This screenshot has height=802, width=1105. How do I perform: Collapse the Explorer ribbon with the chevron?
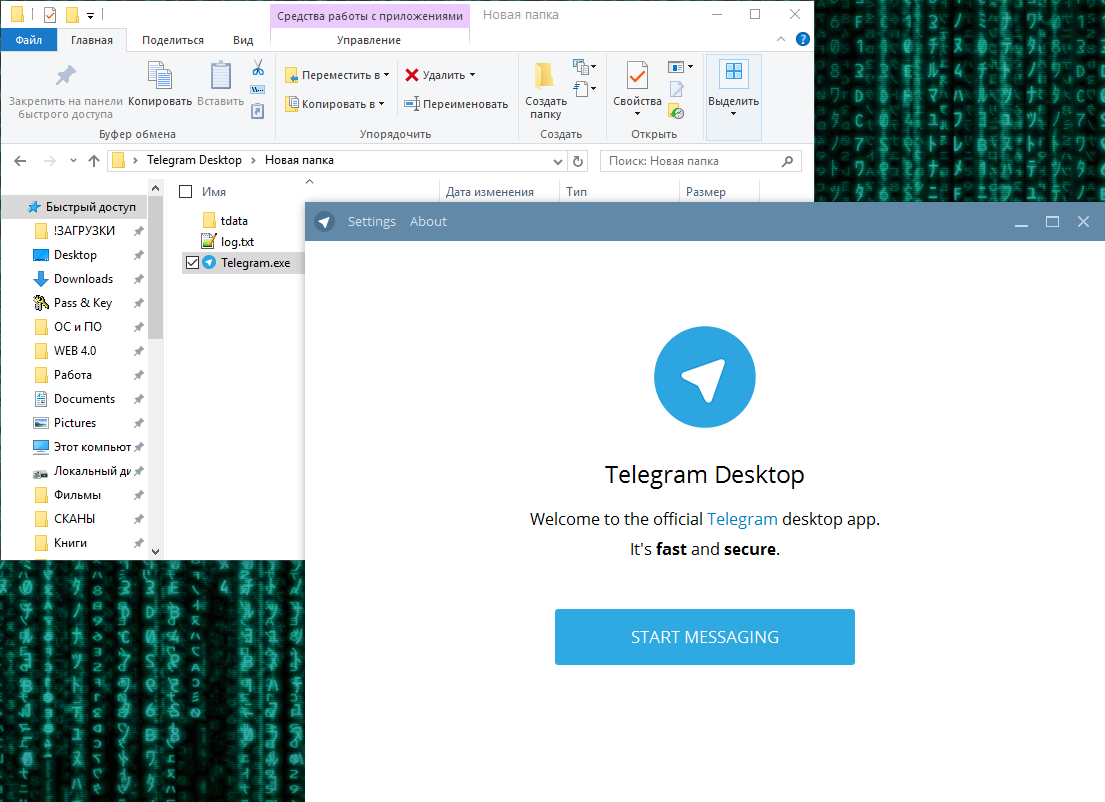point(781,39)
